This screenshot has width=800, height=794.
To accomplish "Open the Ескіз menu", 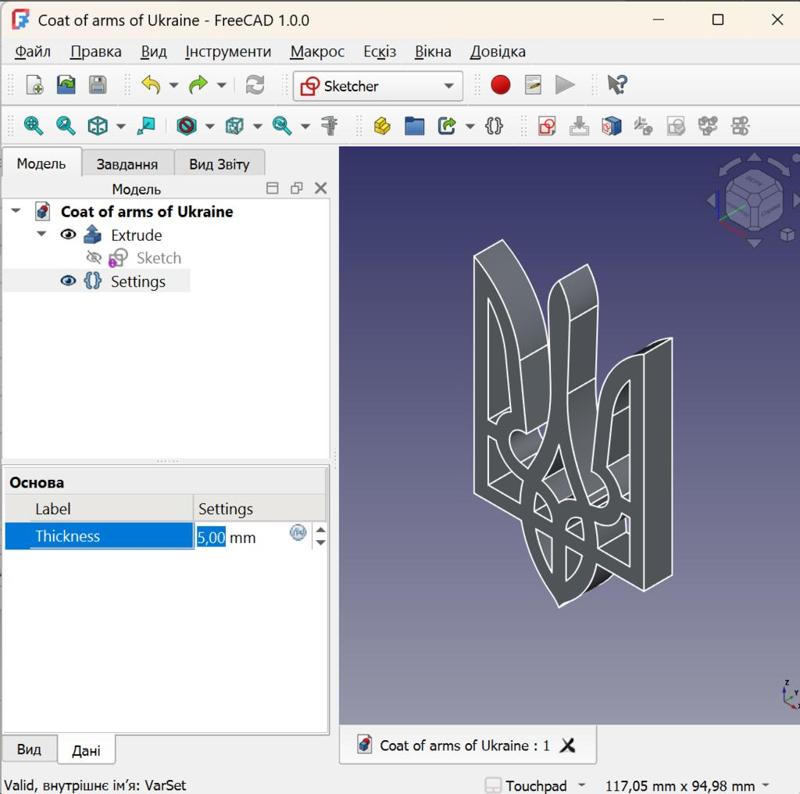I will (380, 52).
